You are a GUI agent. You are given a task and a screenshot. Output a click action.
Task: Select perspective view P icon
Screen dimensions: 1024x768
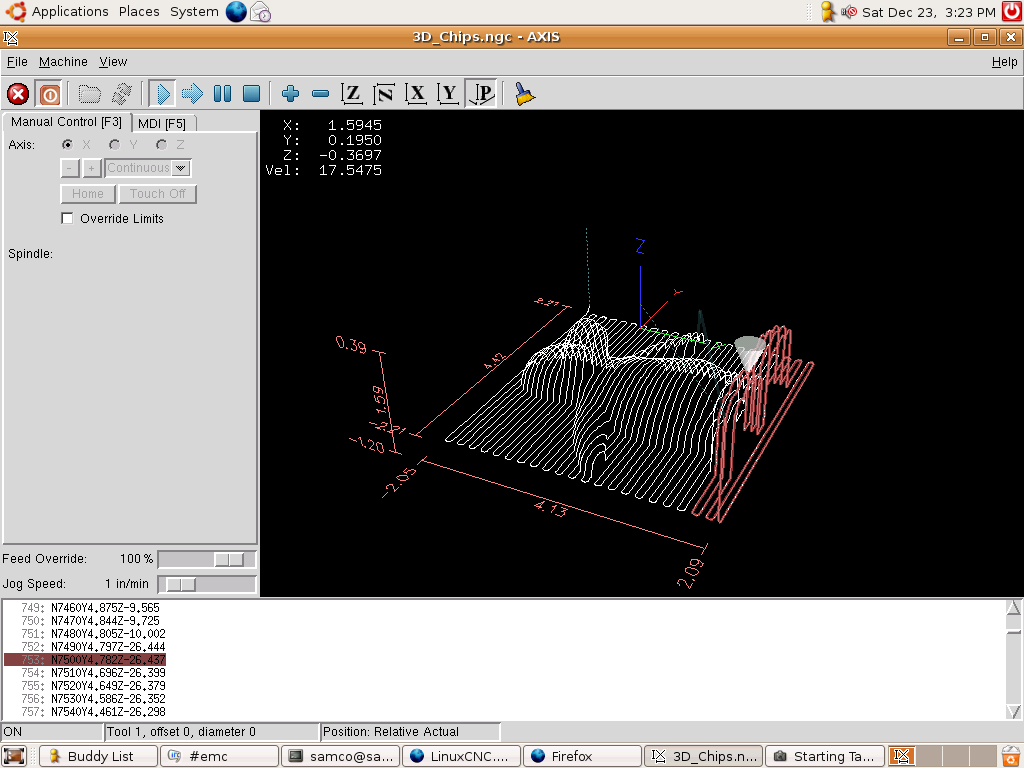coord(482,94)
